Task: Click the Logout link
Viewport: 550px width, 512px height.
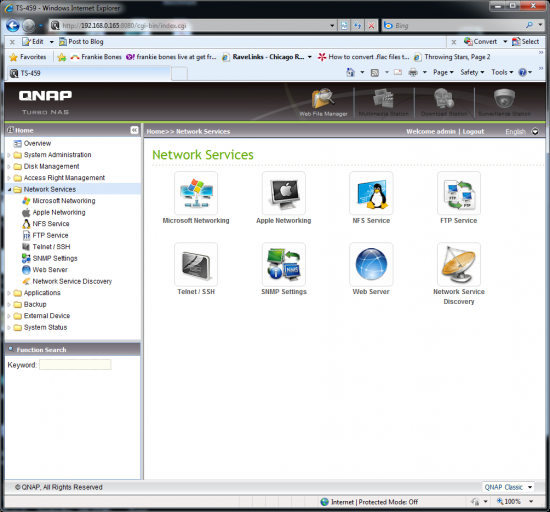Action: coord(473,132)
